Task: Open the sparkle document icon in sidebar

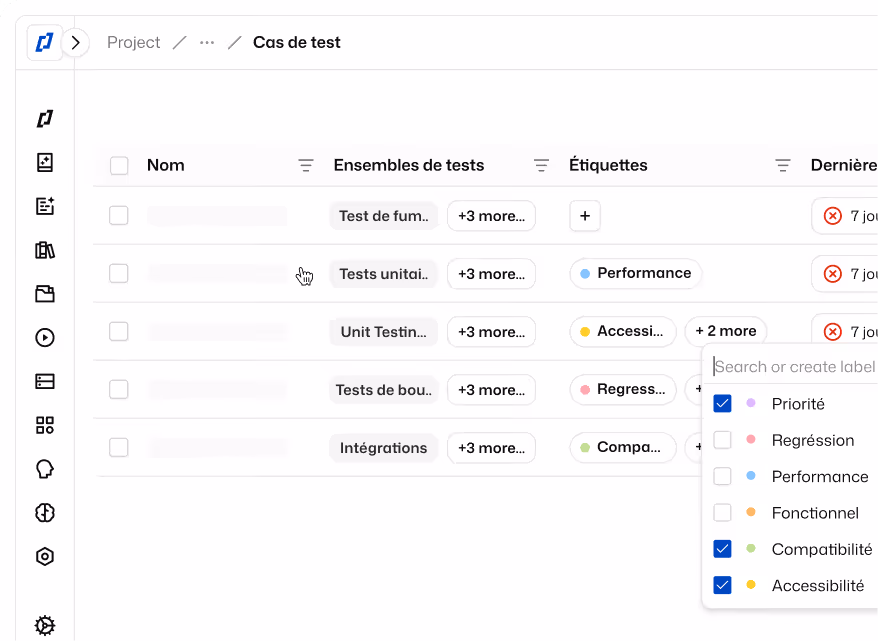Action: (45, 163)
